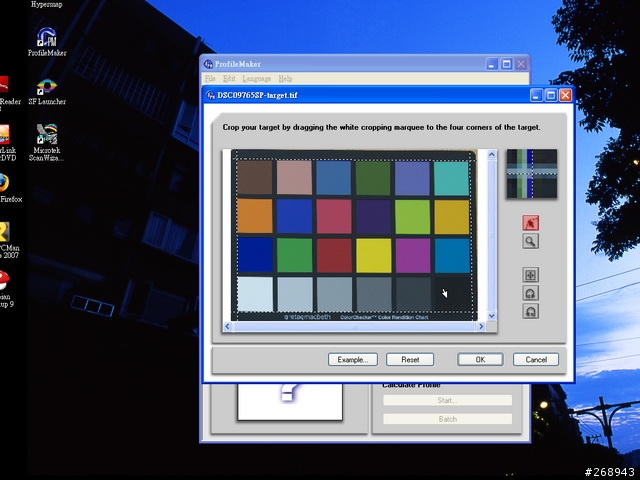Click the magnified corner preview thumbnail
Image resolution: width=640 pixels, height=480 pixels.
coord(531,174)
